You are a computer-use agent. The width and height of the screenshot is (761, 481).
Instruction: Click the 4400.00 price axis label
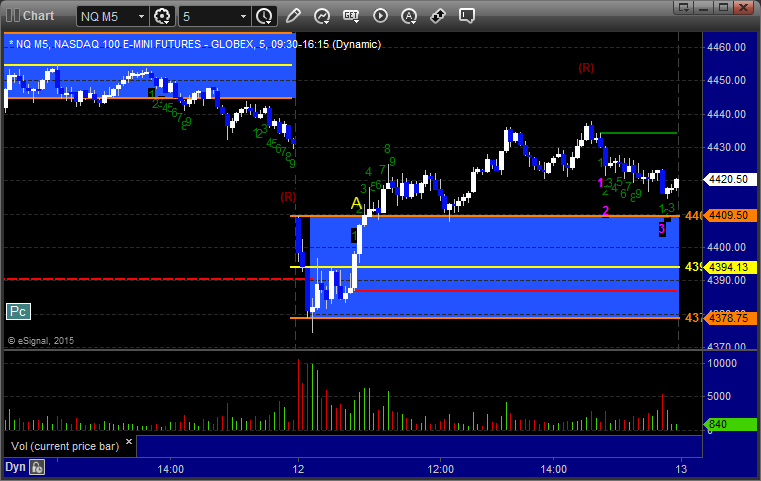(x=727, y=248)
